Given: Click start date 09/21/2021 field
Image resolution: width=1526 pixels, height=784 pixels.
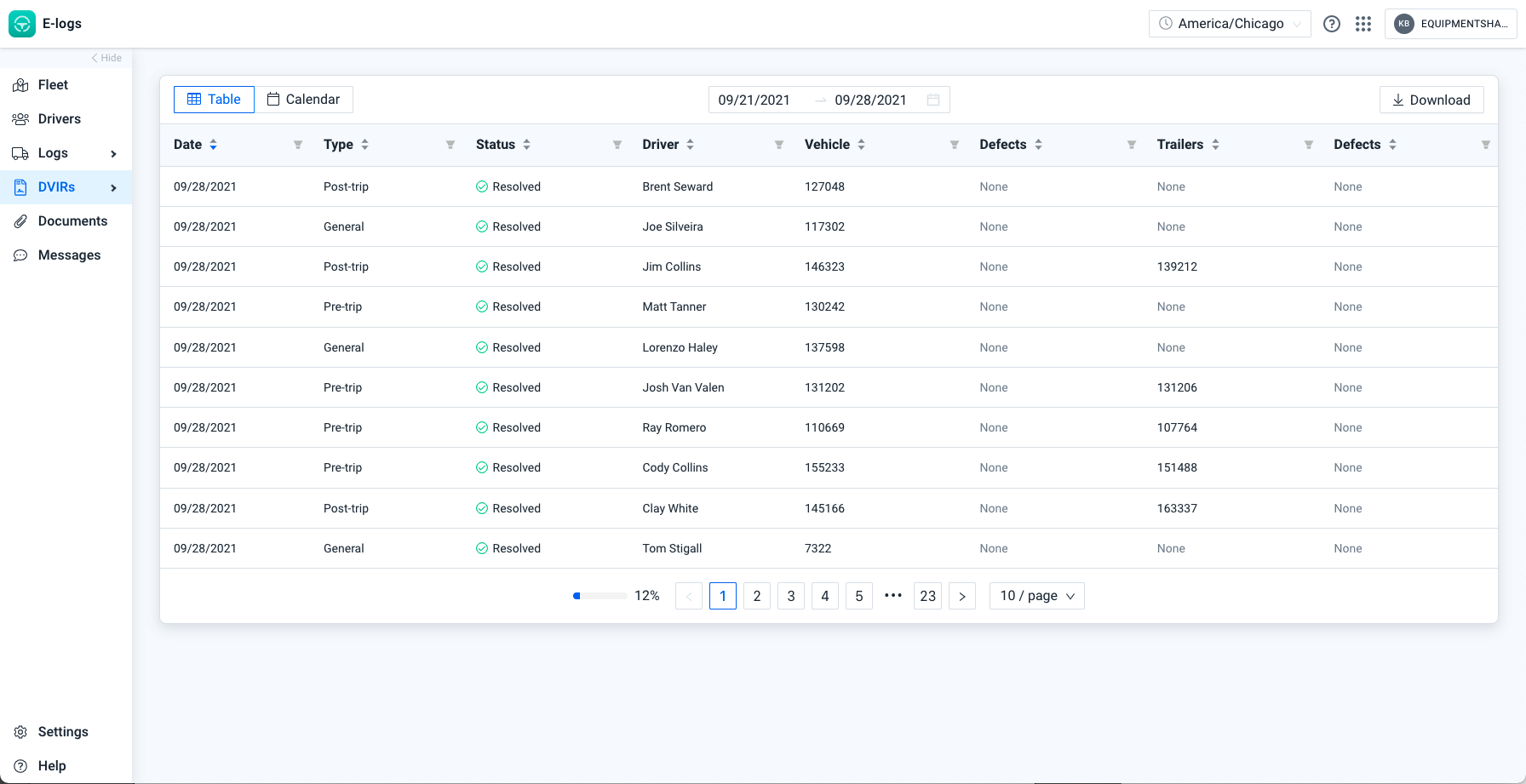Looking at the screenshot, I should click(754, 100).
